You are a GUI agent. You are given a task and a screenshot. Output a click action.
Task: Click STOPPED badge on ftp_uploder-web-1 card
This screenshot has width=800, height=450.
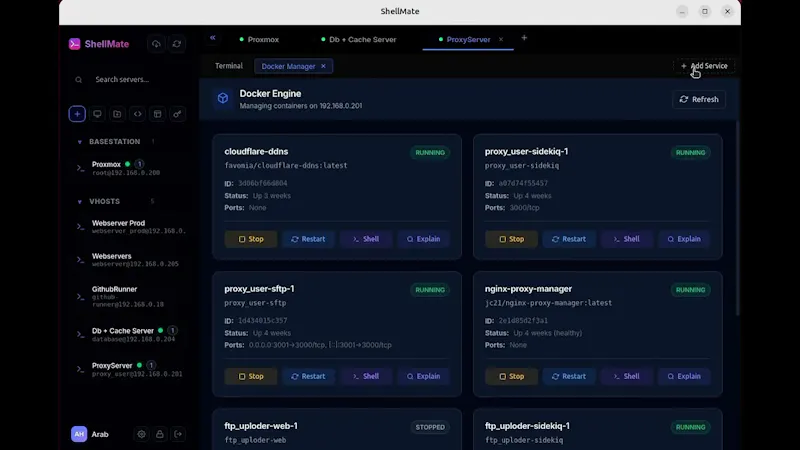click(x=430, y=427)
